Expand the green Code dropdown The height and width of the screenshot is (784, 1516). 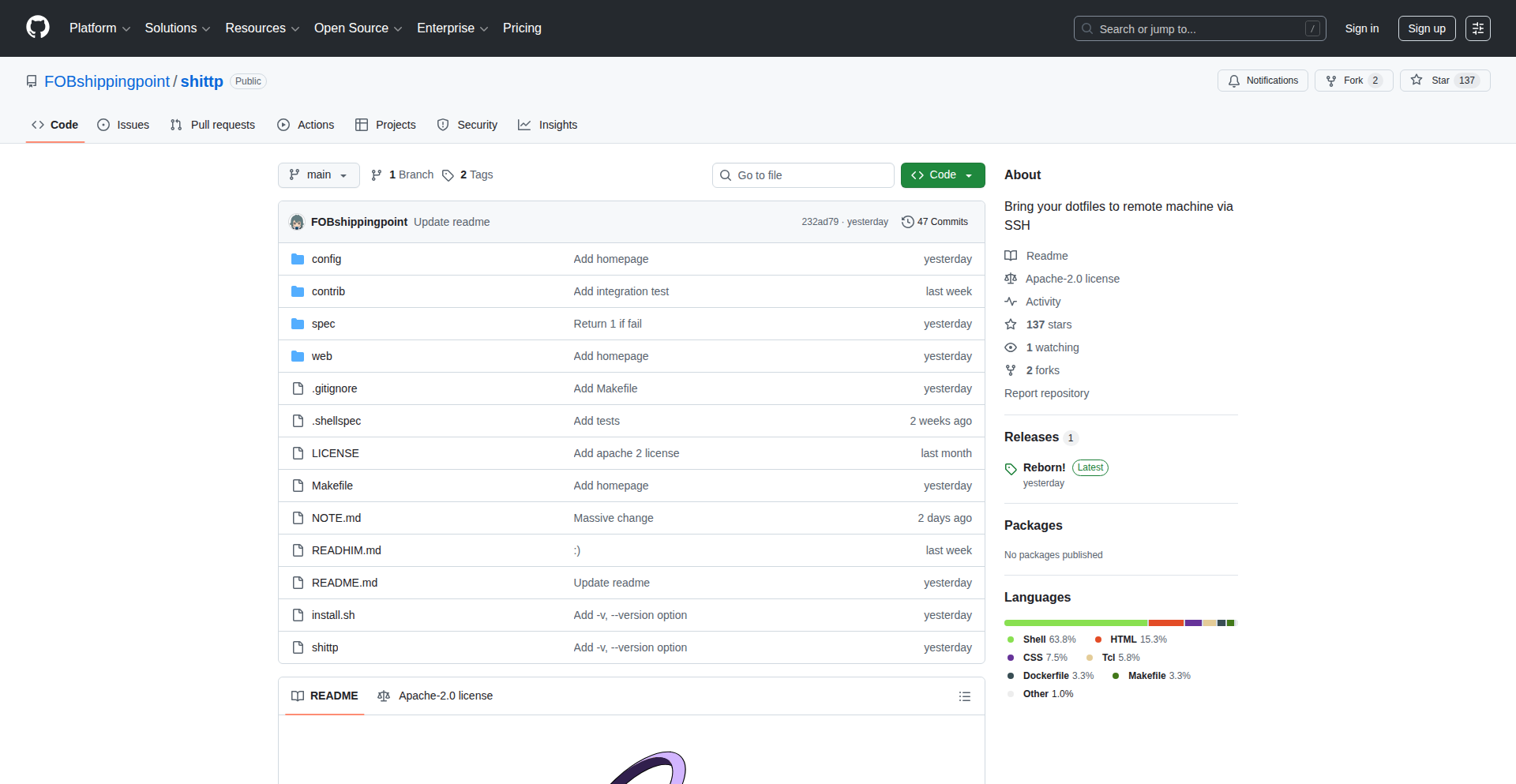tap(942, 175)
